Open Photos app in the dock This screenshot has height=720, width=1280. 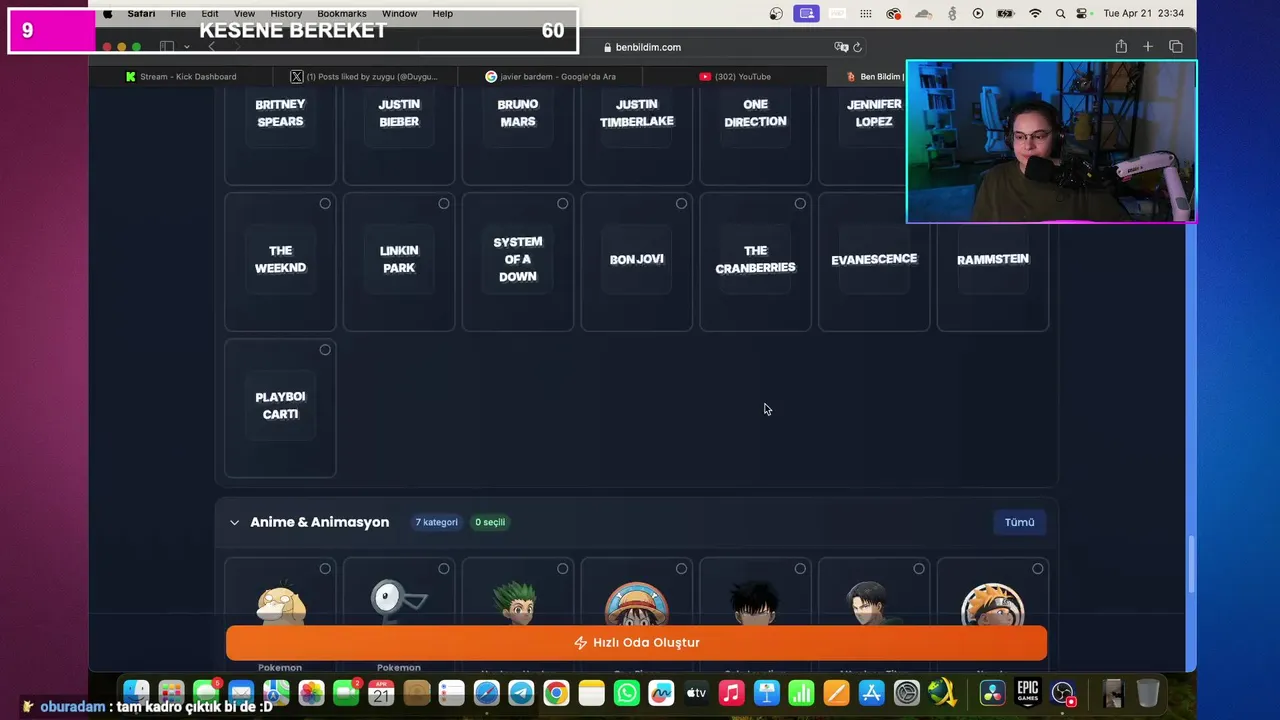(x=311, y=693)
